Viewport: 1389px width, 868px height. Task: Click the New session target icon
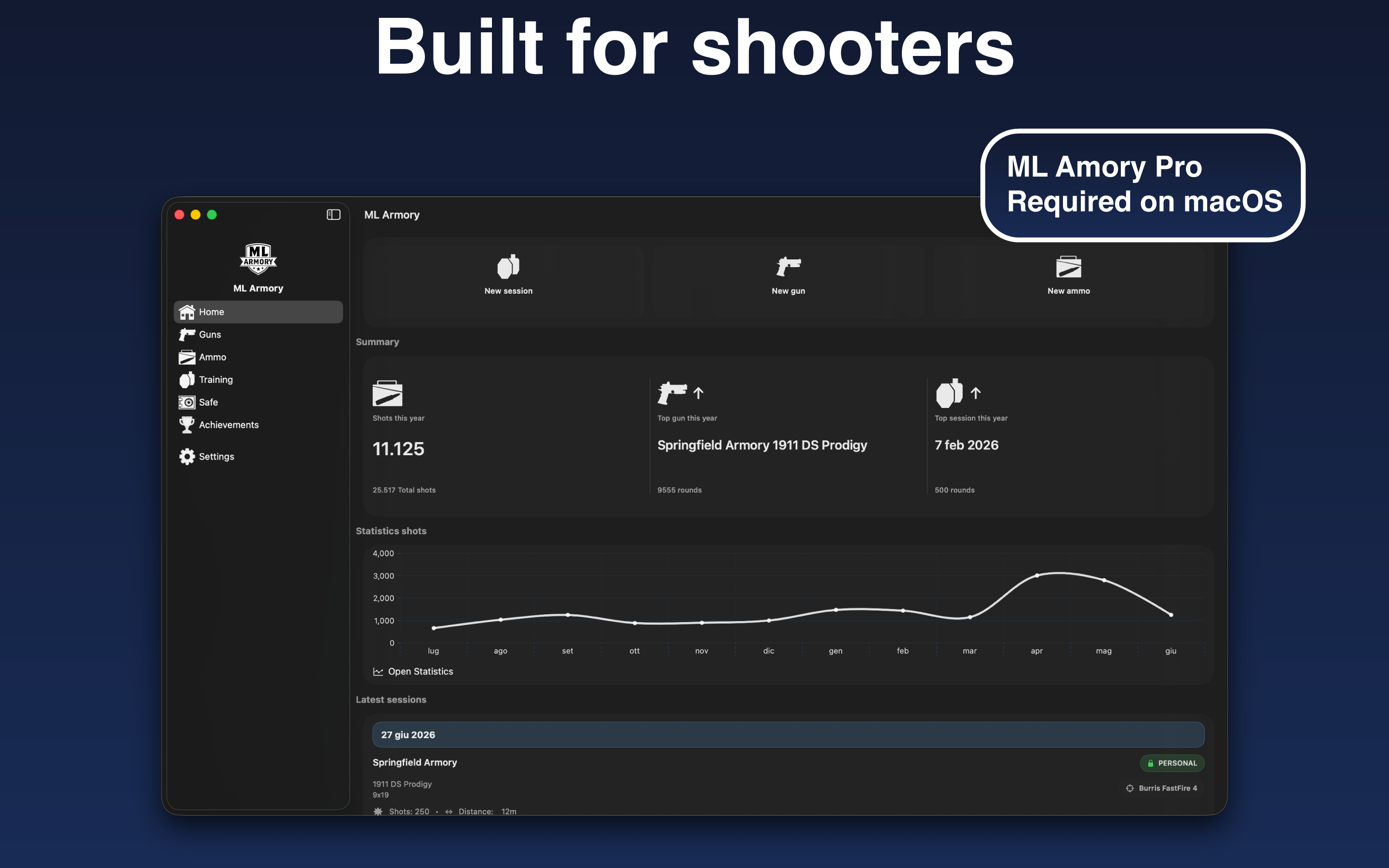pos(508,266)
